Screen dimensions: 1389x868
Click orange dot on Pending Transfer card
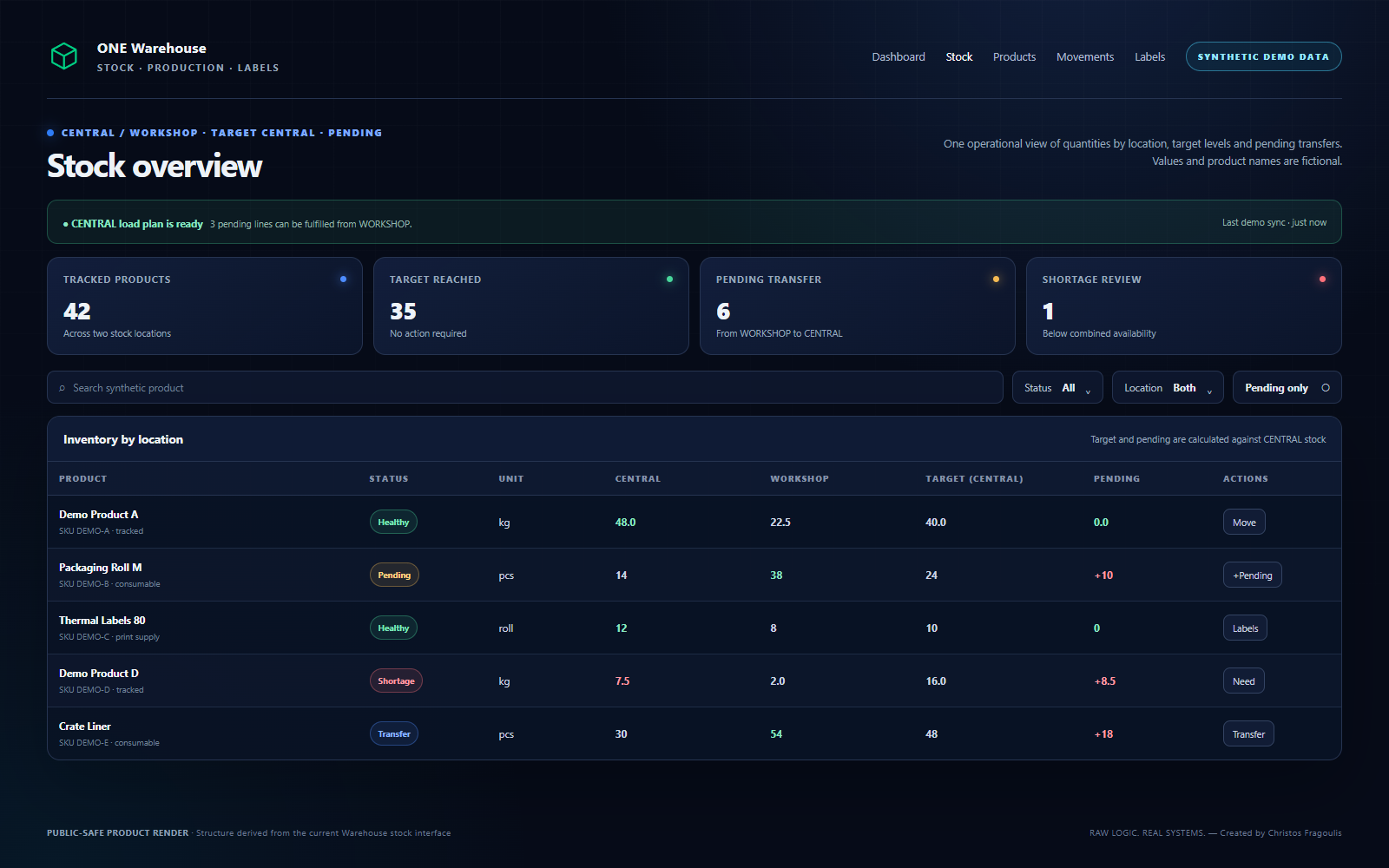996,279
